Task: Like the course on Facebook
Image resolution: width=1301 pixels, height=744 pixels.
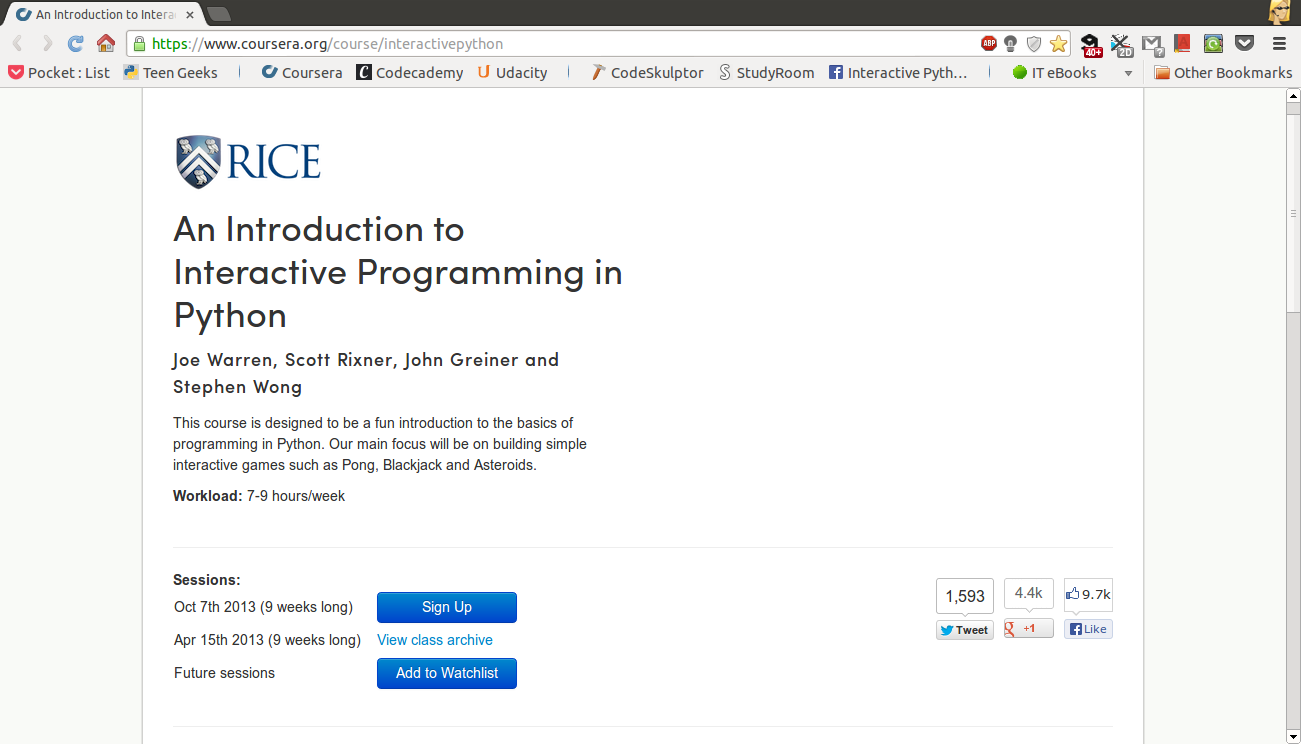Action: pyautogui.click(x=1088, y=629)
